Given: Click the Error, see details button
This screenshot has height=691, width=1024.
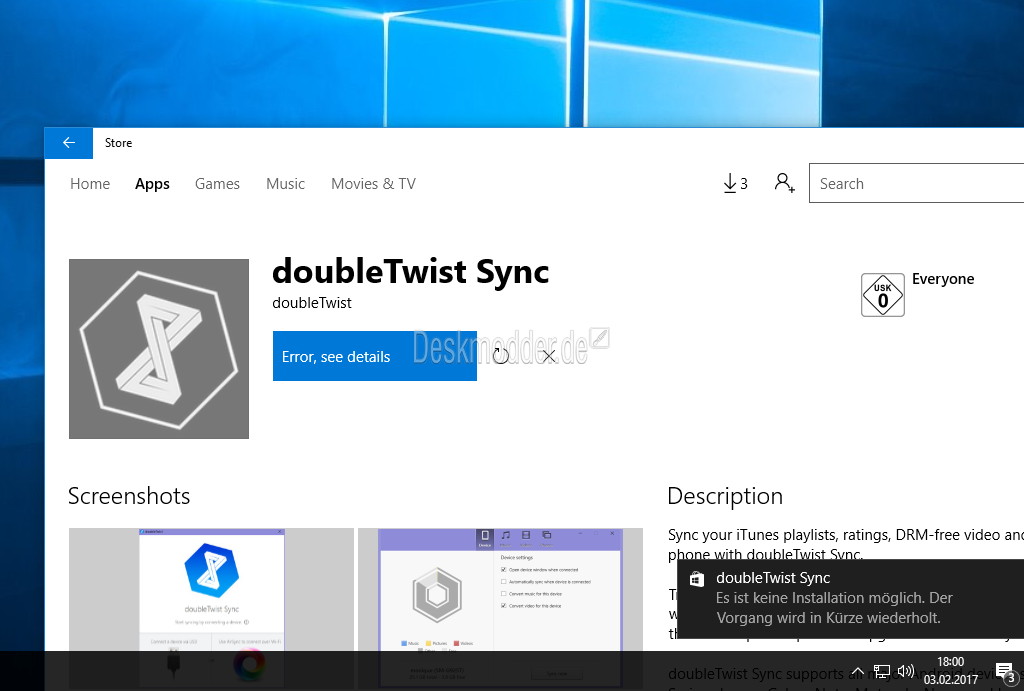Looking at the screenshot, I should [375, 356].
